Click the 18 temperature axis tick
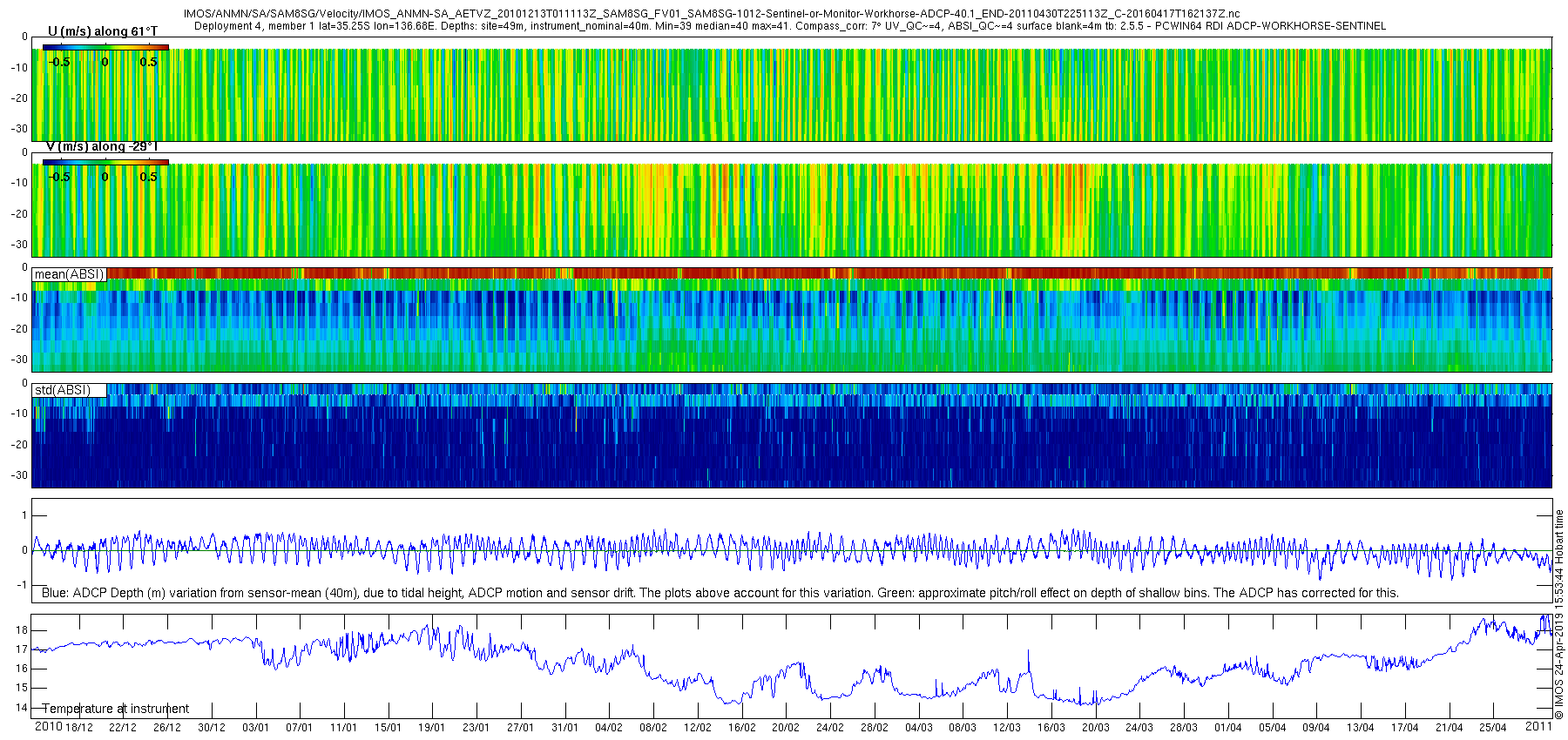 [x=22, y=630]
